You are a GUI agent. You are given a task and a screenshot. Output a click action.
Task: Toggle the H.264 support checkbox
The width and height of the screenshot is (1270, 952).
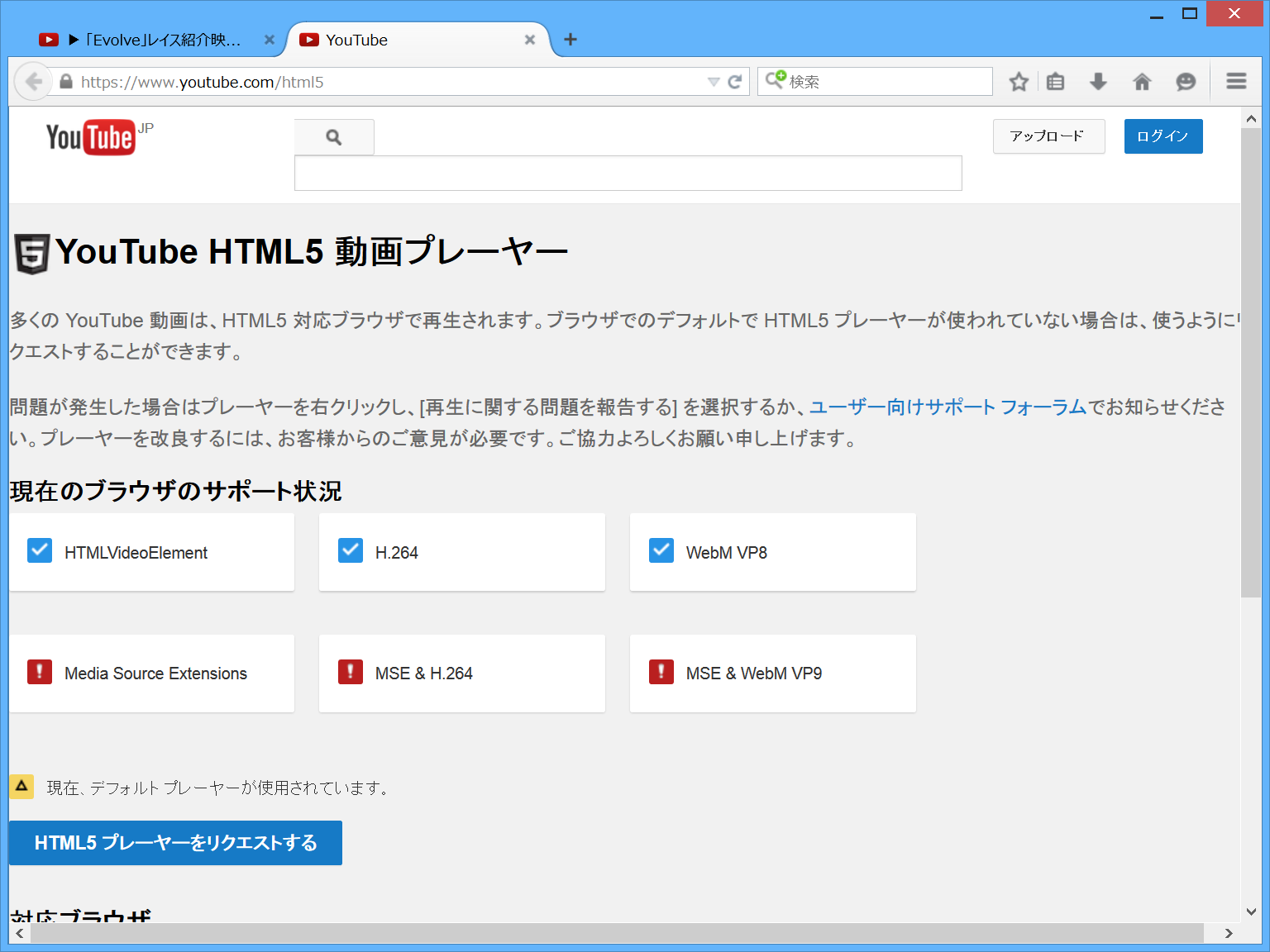[x=350, y=550]
